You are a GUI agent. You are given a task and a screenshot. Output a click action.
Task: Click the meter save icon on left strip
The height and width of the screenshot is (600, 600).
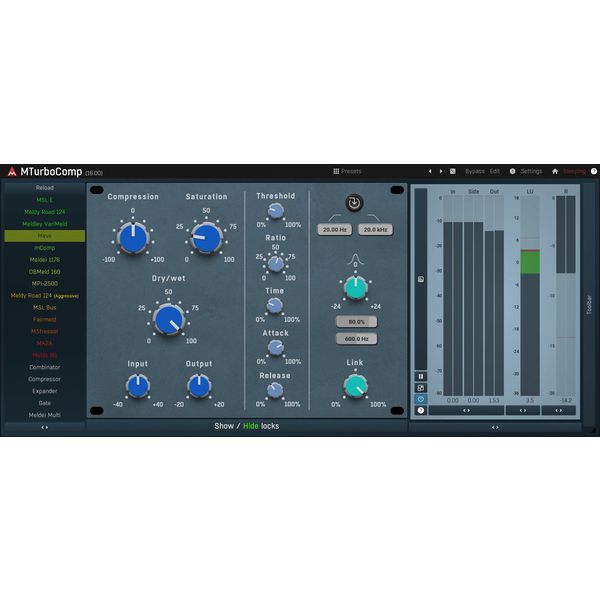421,279
